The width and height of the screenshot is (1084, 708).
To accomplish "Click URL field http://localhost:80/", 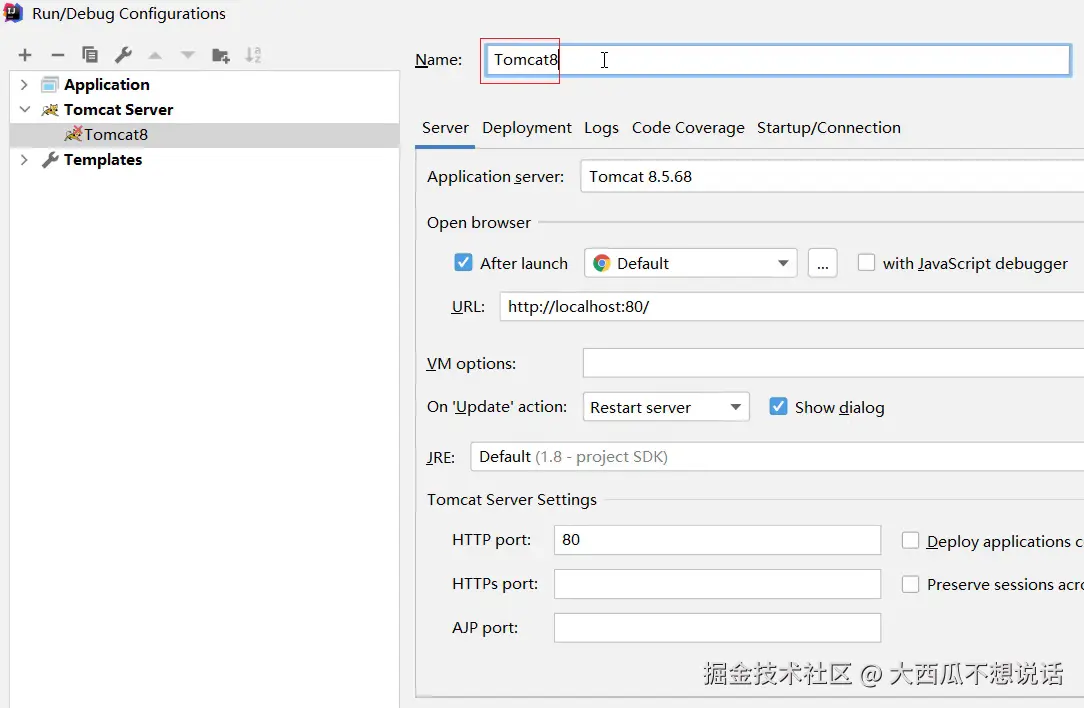I will [x=792, y=306].
